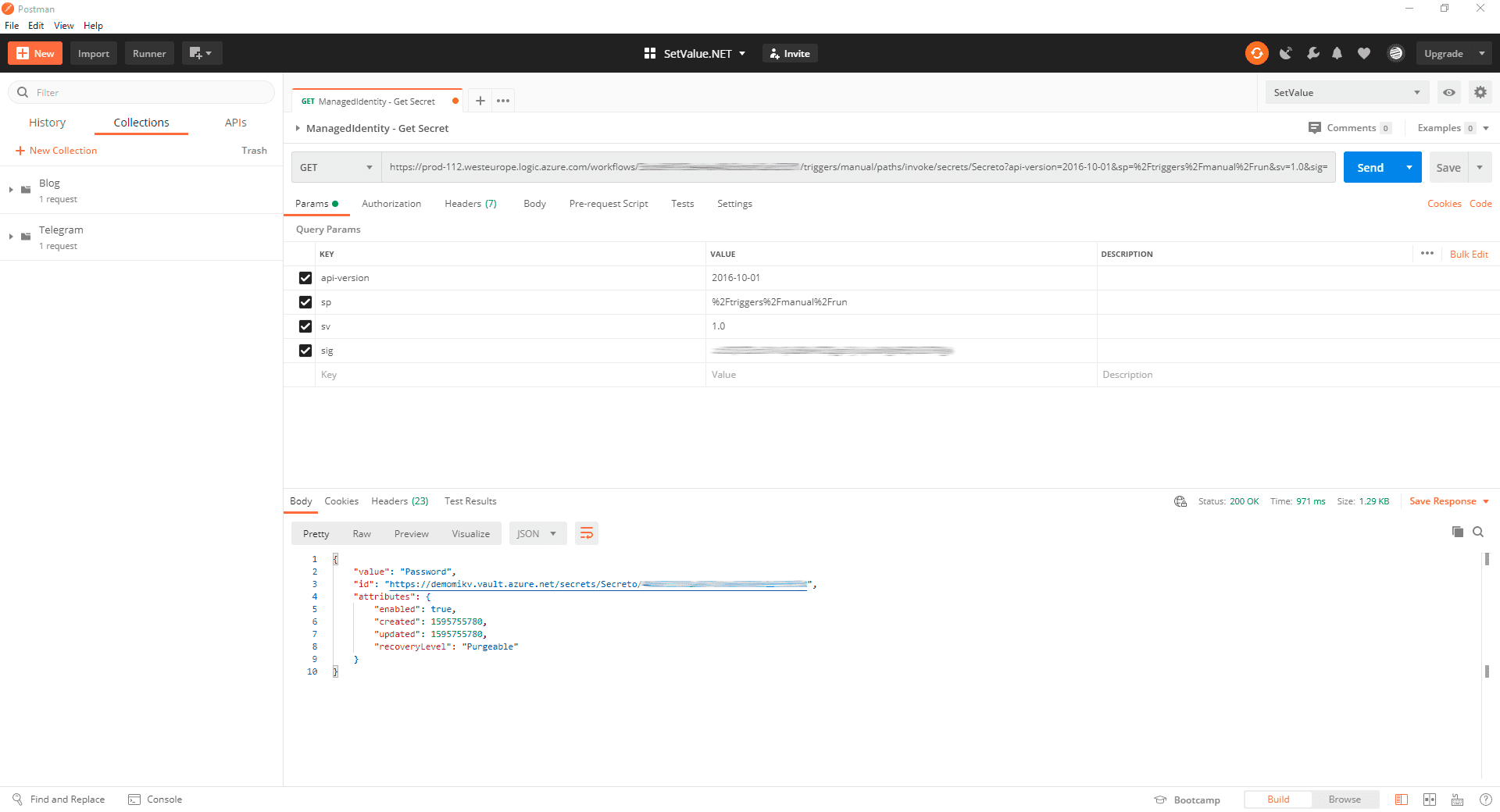Click New Collection link
1500x812 pixels.
click(56, 151)
